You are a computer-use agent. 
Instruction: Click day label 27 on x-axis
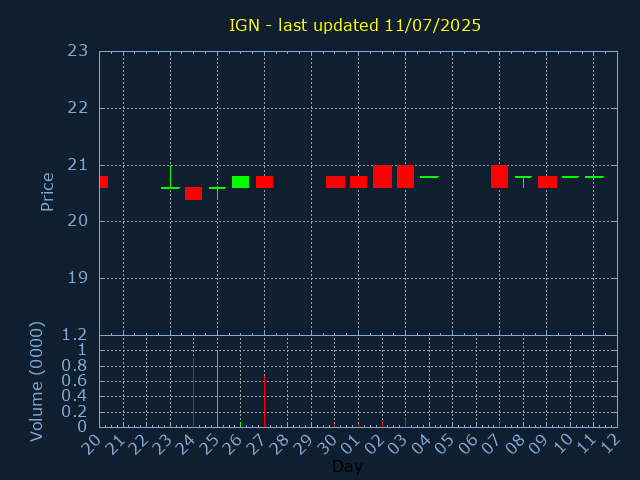point(257,444)
